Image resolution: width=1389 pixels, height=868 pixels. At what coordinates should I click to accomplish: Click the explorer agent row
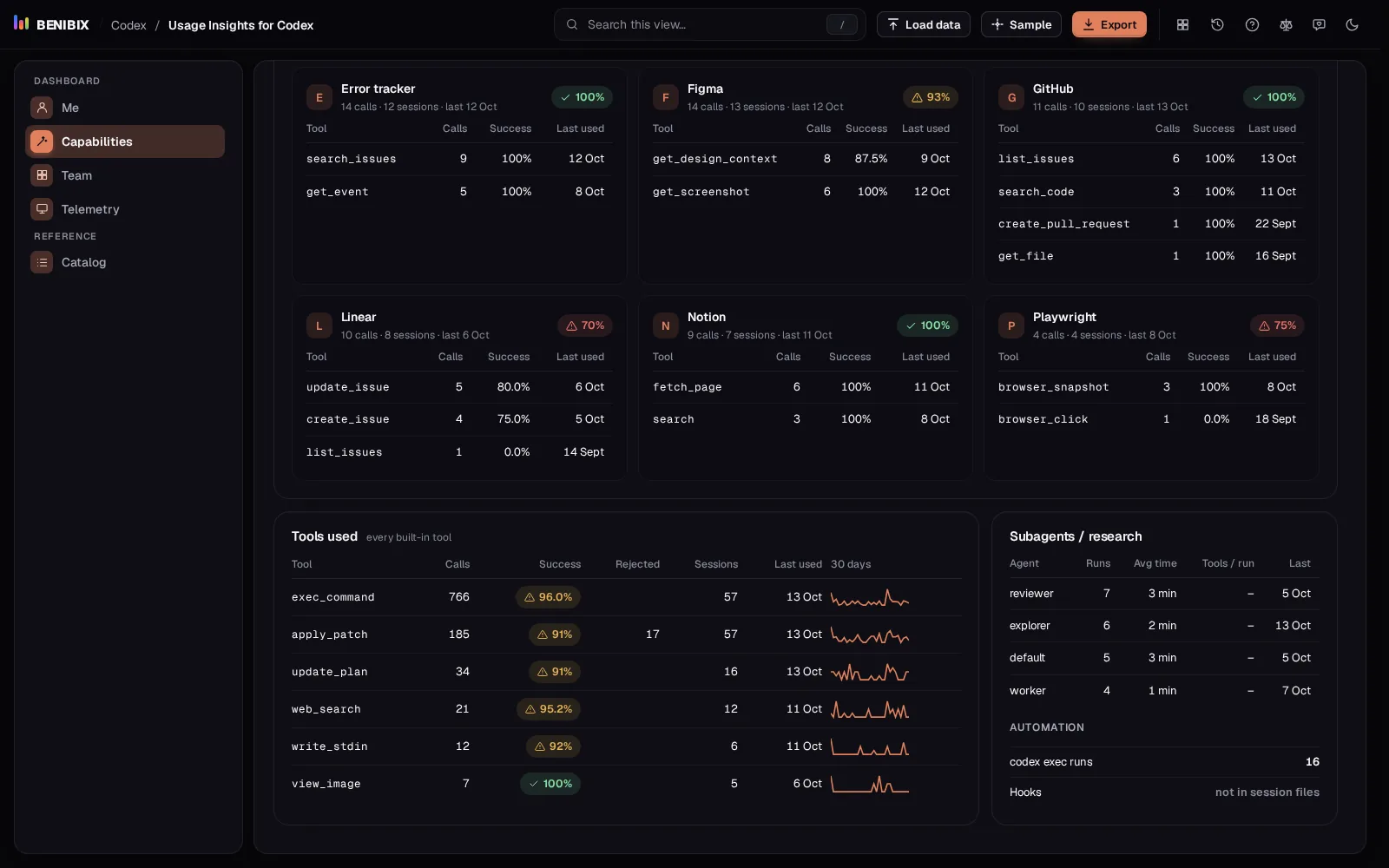(1163, 626)
